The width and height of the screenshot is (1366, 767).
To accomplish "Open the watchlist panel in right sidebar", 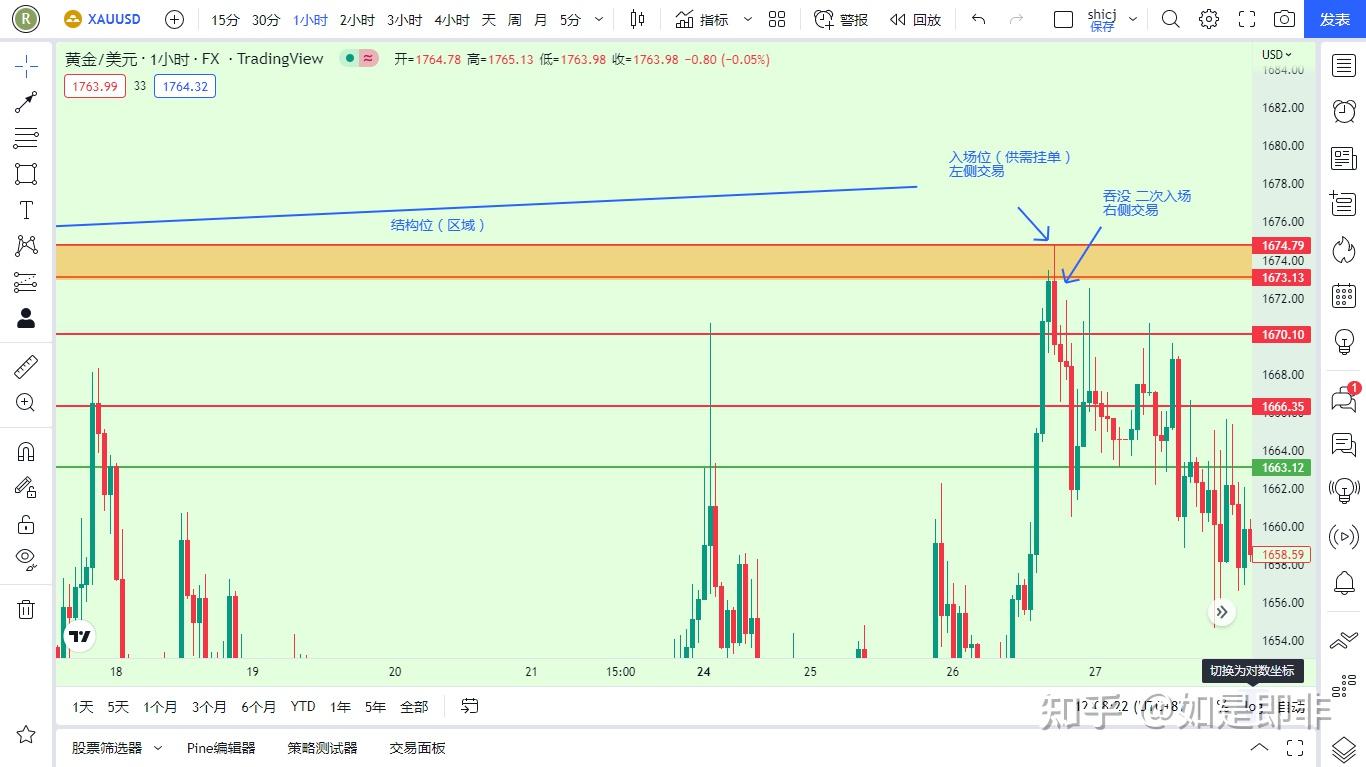I will pos(1344,66).
